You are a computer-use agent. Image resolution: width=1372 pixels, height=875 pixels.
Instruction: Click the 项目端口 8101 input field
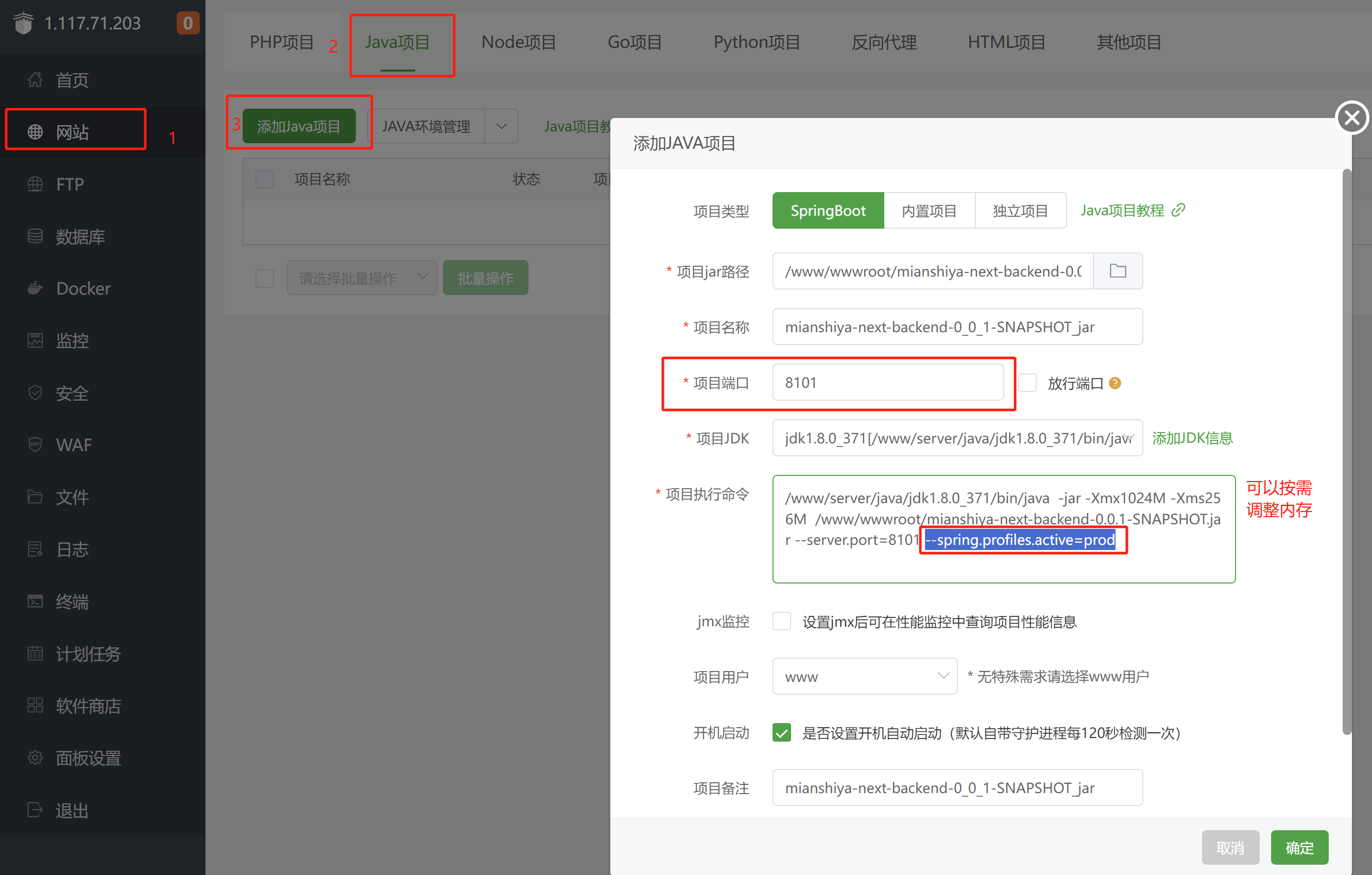tap(891, 382)
